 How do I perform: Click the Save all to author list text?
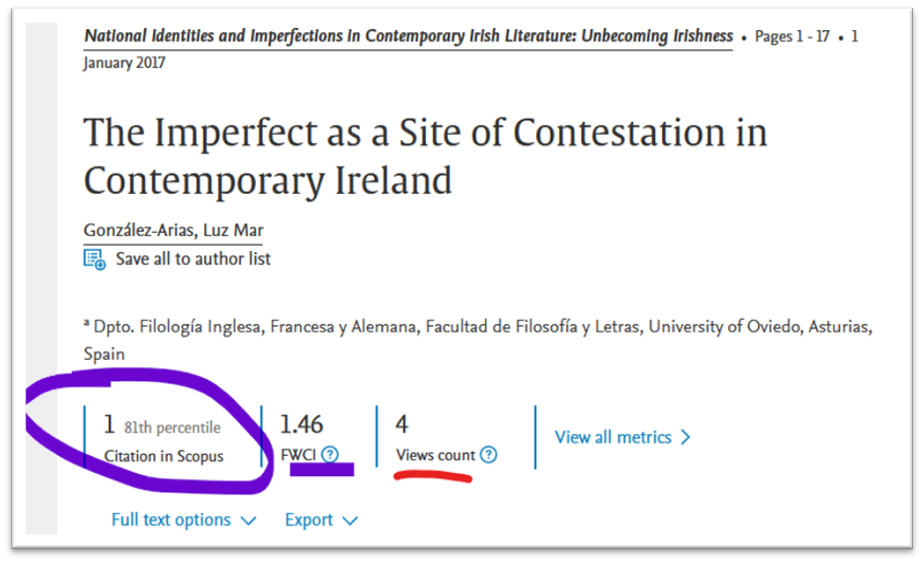[x=193, y=259]
